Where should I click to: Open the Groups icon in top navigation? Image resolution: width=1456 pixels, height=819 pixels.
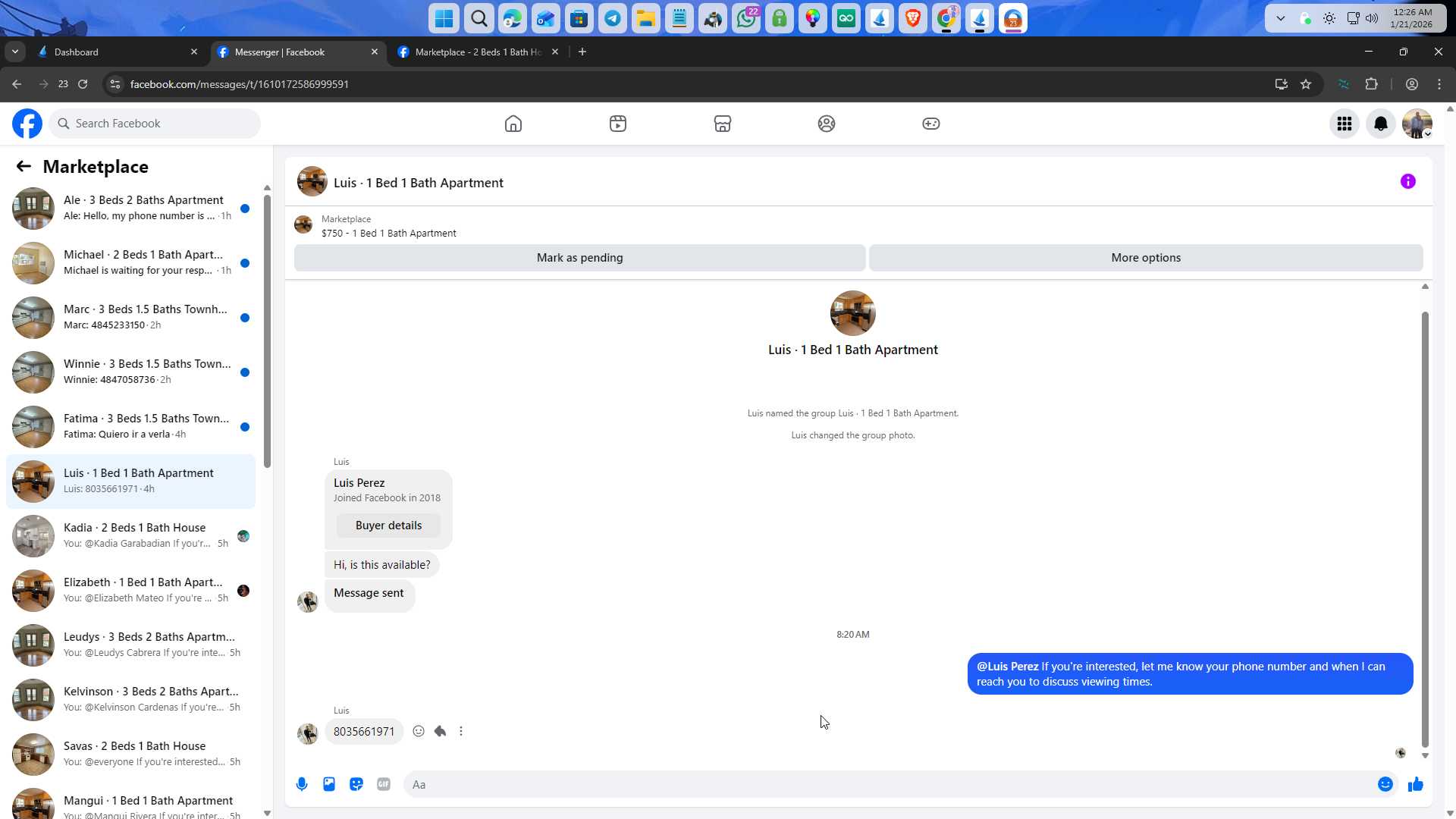pos(827,124)
